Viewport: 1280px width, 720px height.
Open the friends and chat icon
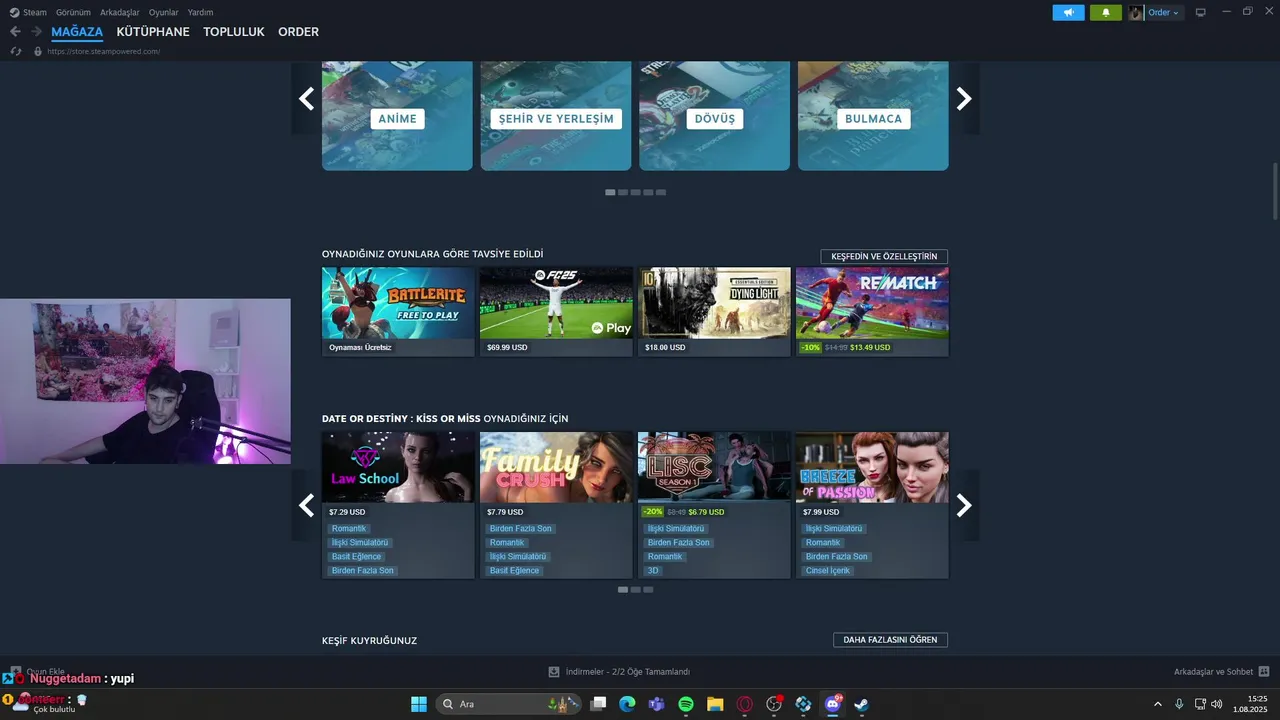[1264, 672]
